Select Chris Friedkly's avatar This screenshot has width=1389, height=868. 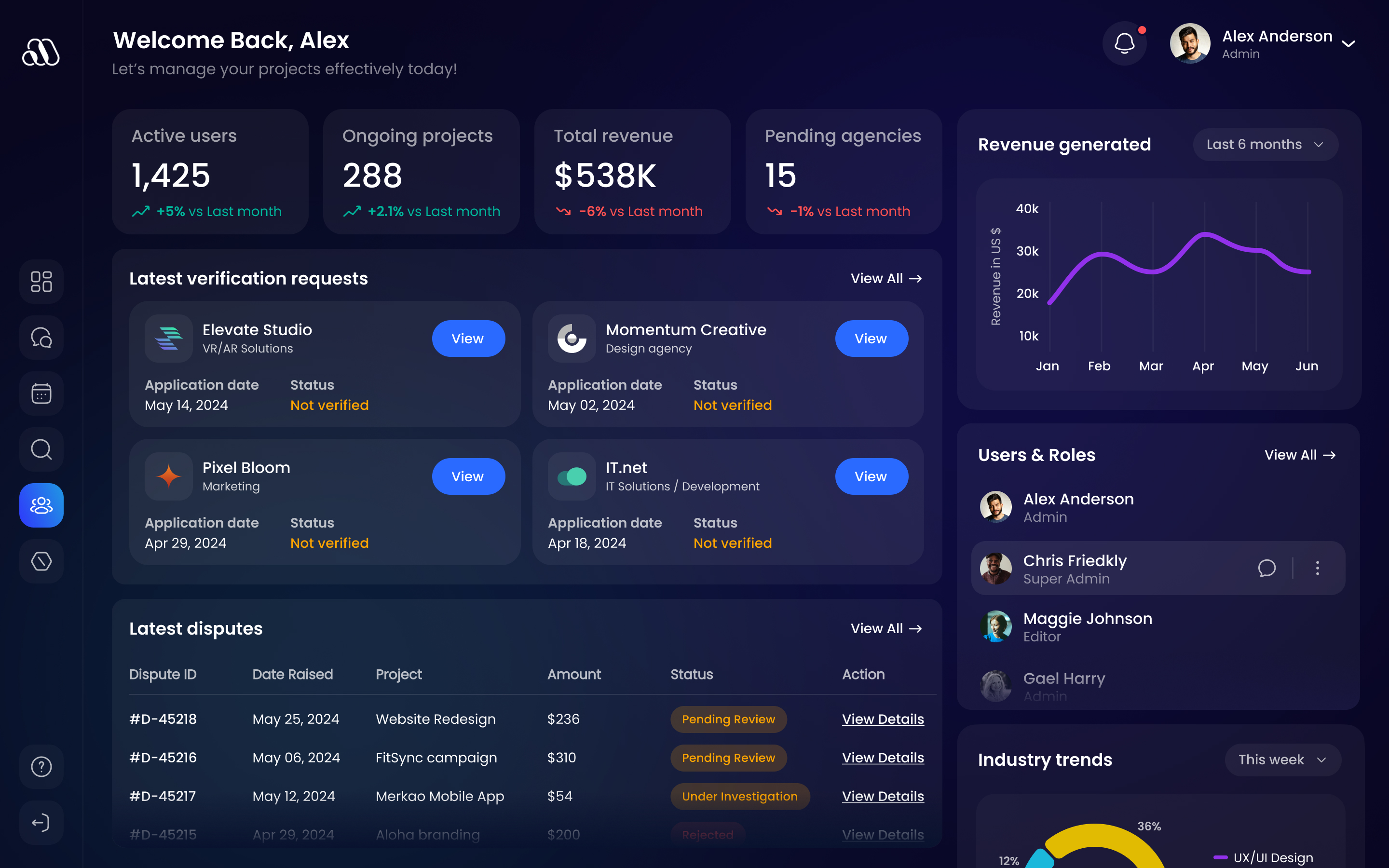(x=995, y=569)
